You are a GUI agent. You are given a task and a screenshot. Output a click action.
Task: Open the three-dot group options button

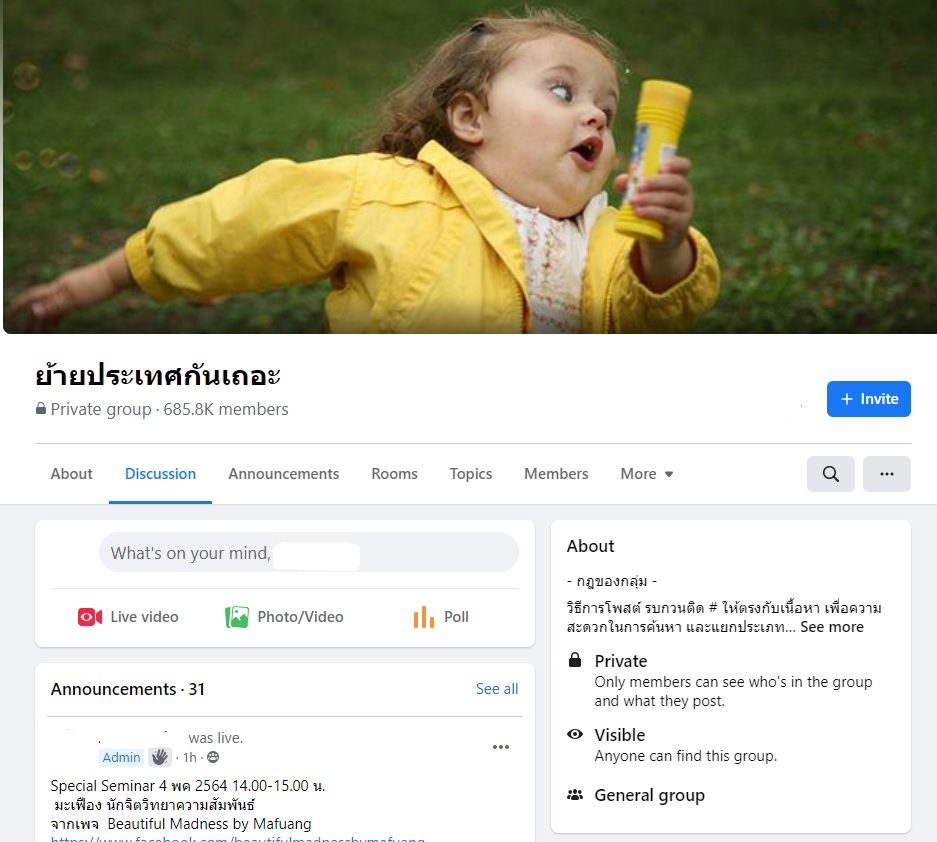[x=886, y=474]
